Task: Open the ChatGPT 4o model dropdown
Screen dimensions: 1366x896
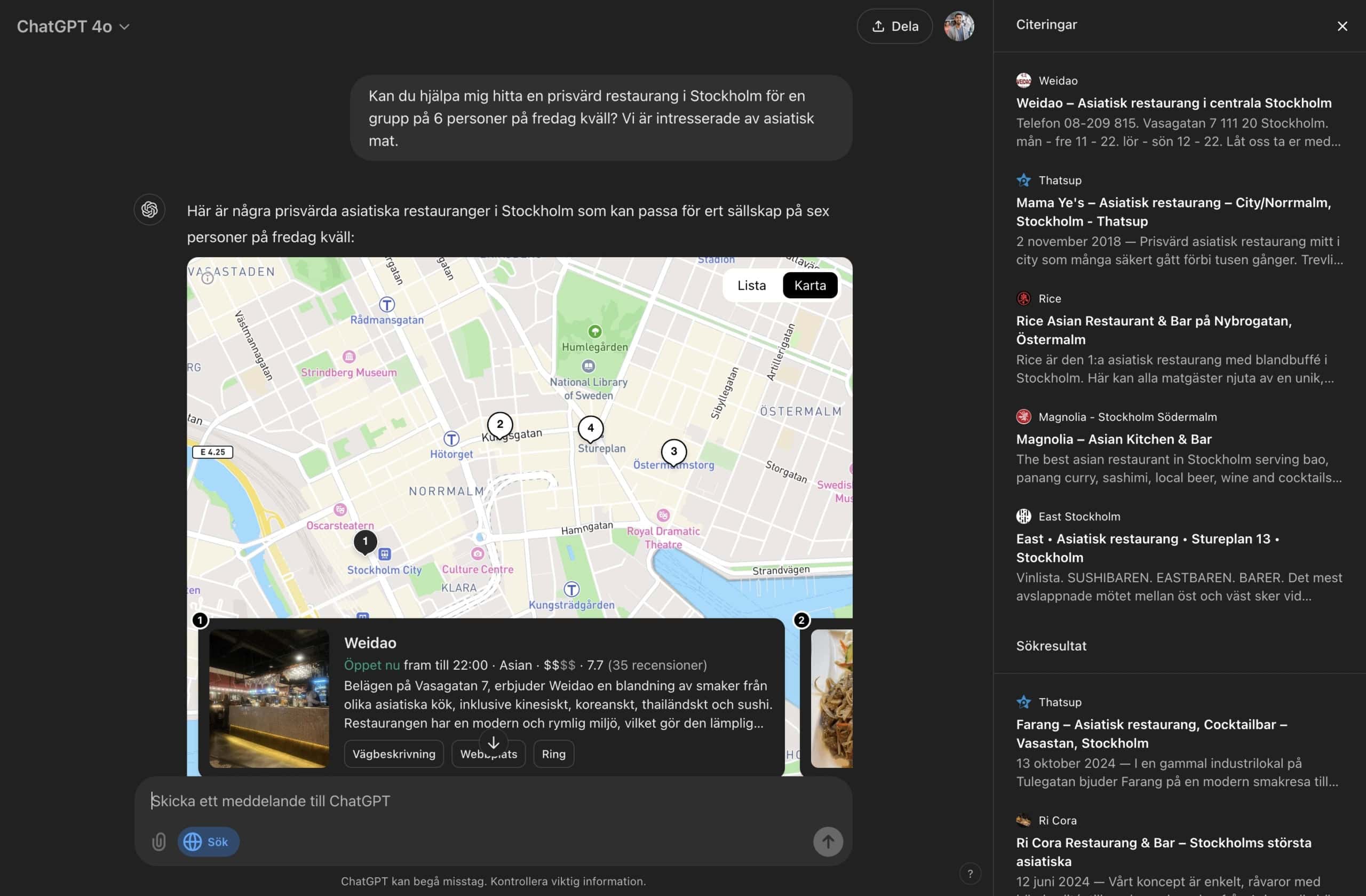Action: [x=73, y=26]
